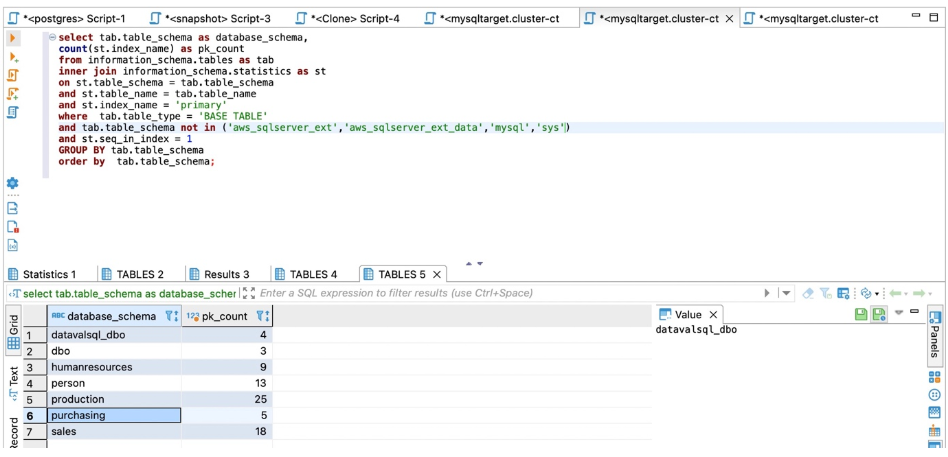Collapse the select statement fold marker
This screenshot has height=457, width=948.
tap(53, 37)
